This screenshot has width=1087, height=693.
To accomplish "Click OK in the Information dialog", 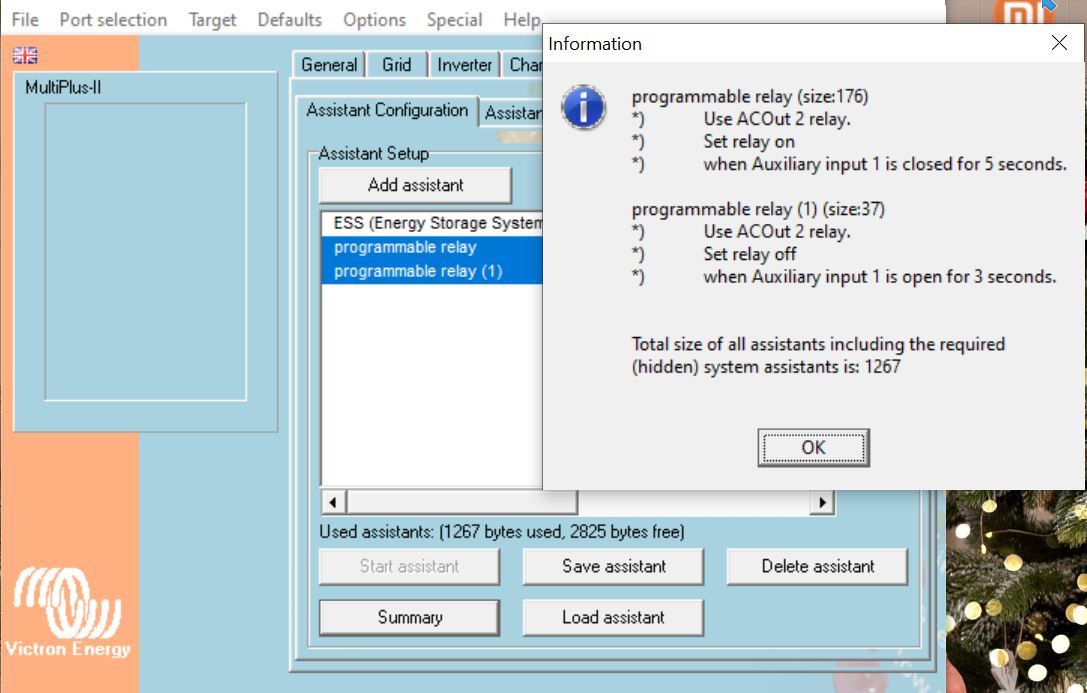I will (x=813, y=447).
